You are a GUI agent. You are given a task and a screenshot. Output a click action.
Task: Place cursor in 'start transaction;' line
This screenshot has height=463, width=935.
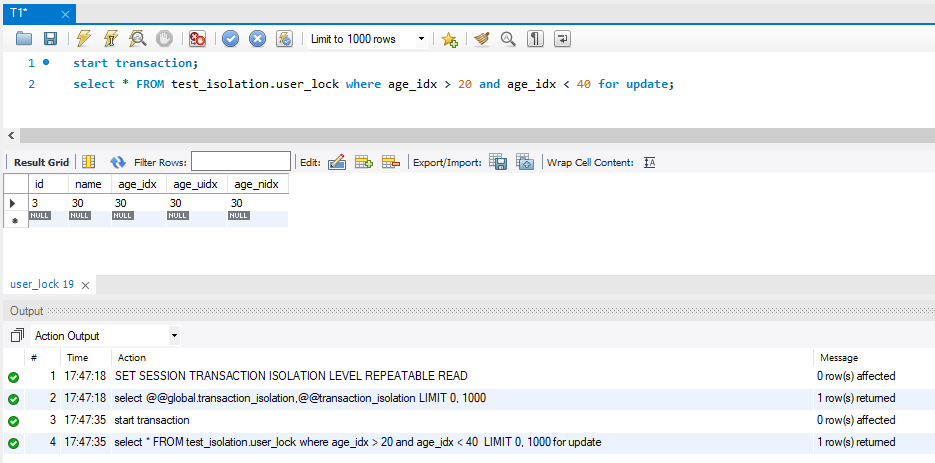135,63
